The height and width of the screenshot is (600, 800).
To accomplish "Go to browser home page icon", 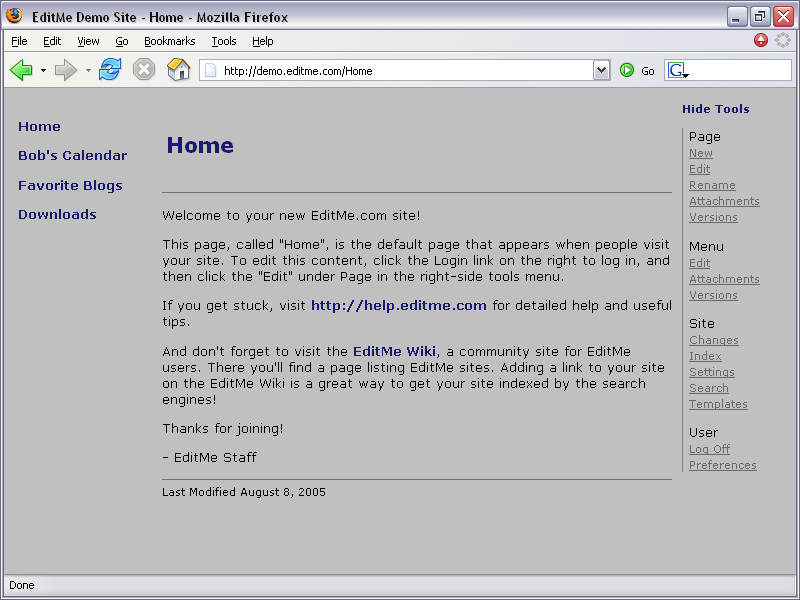I will pos(178,70).
